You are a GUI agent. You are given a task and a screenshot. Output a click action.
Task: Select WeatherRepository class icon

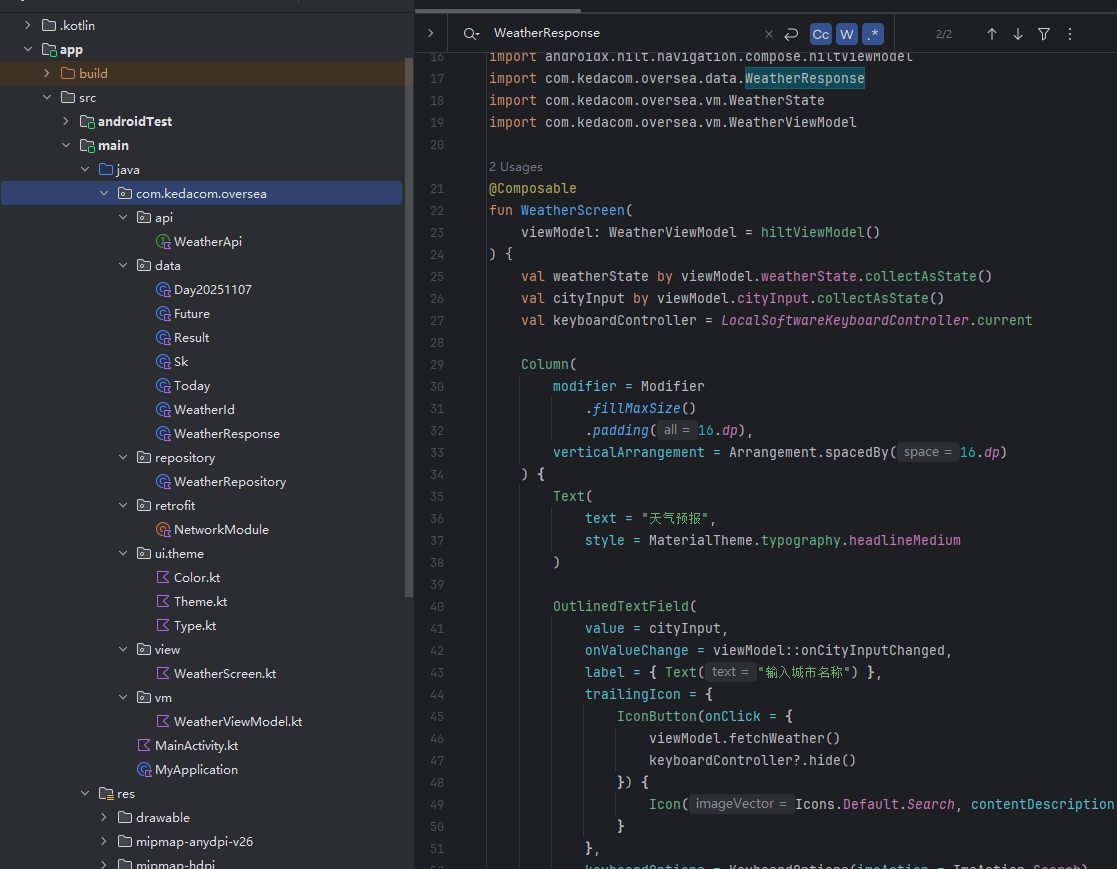[x=163, y=482]
